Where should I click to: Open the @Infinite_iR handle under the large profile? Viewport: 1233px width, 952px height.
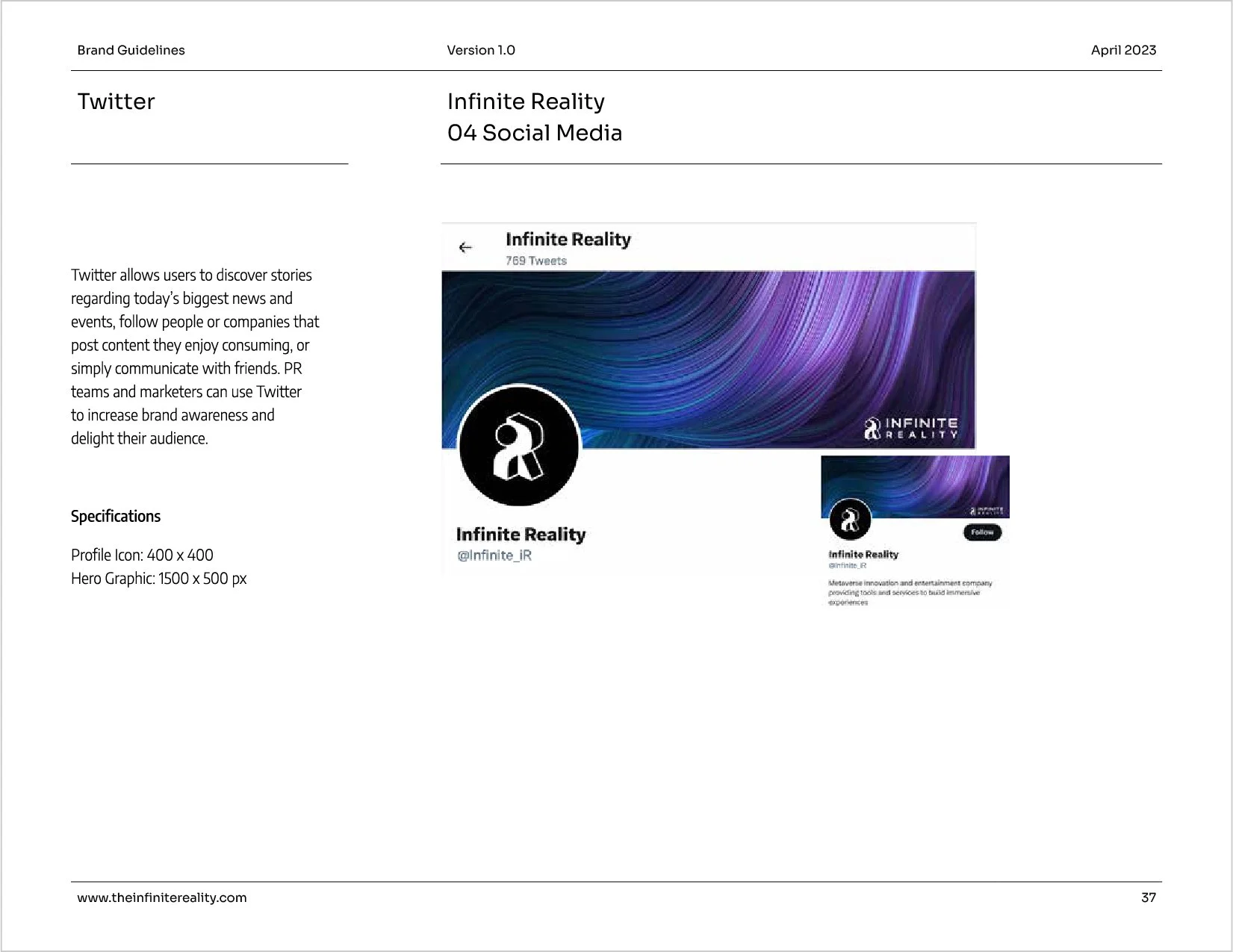click(x=494, y=556)
